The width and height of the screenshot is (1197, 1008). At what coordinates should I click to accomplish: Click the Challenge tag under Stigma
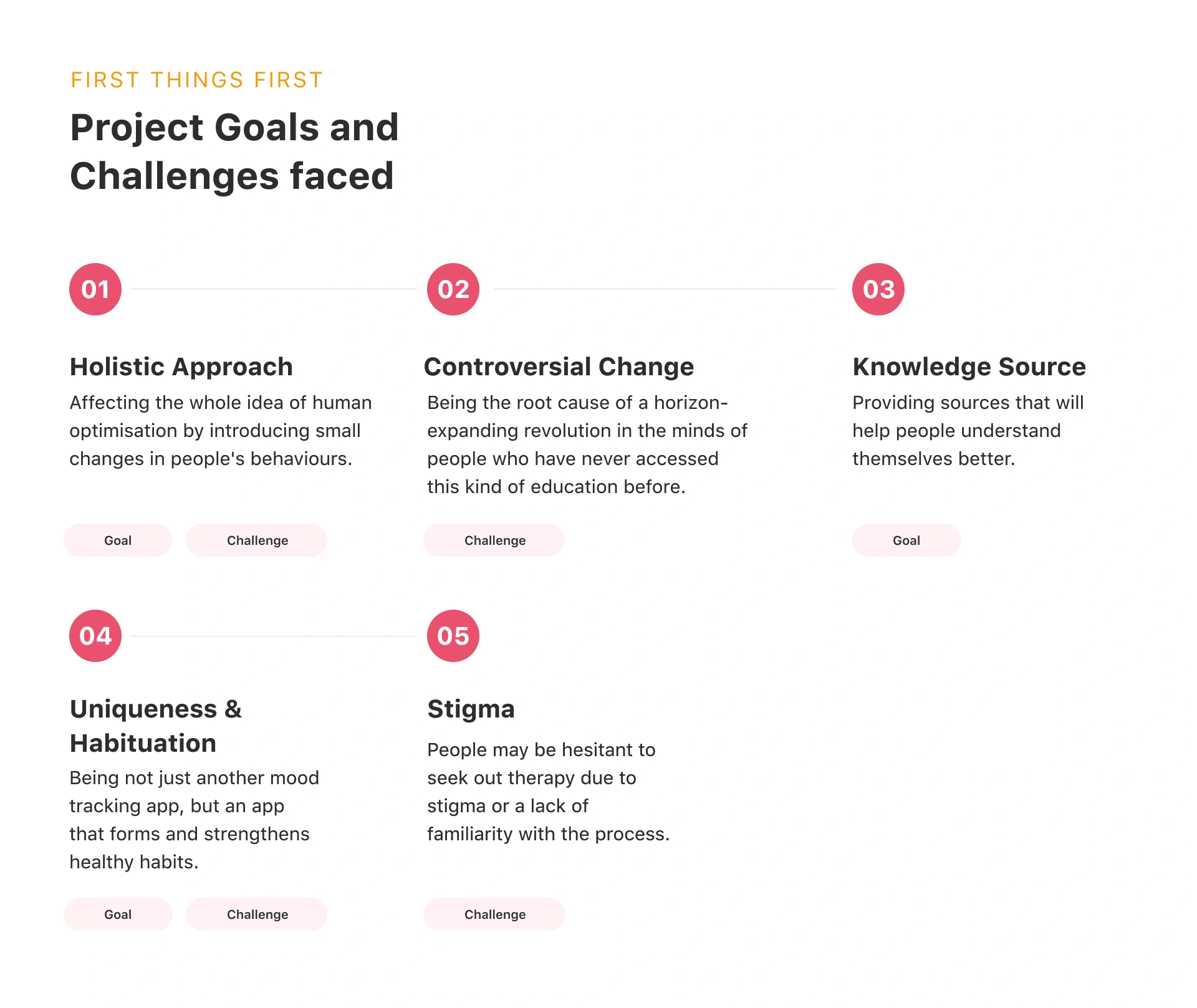click(x=494, y=914)
